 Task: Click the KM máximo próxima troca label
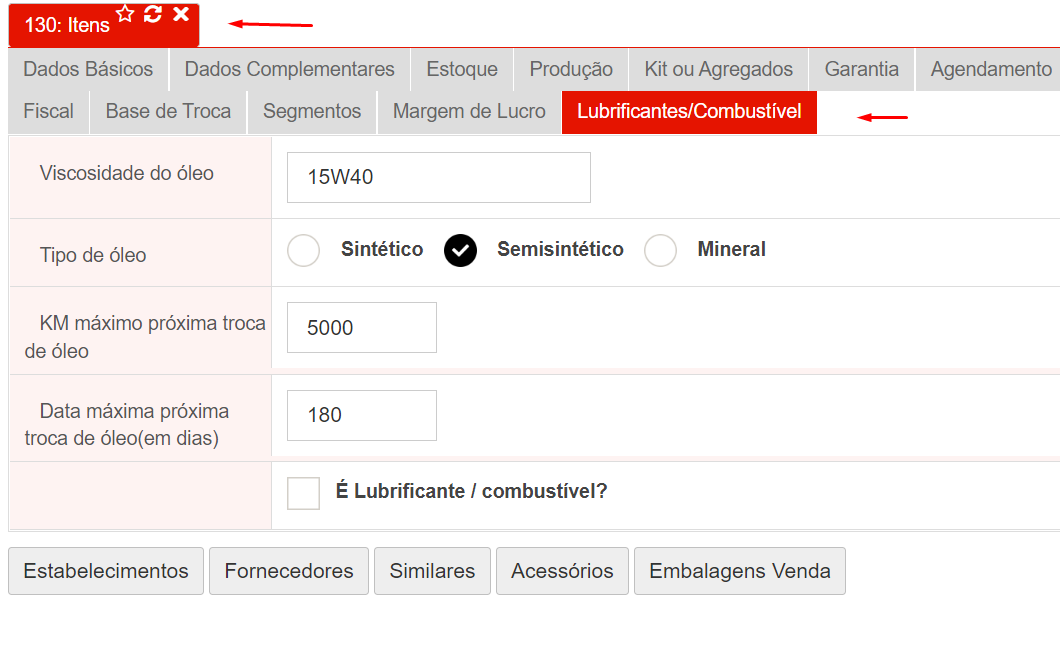(145, 337)
